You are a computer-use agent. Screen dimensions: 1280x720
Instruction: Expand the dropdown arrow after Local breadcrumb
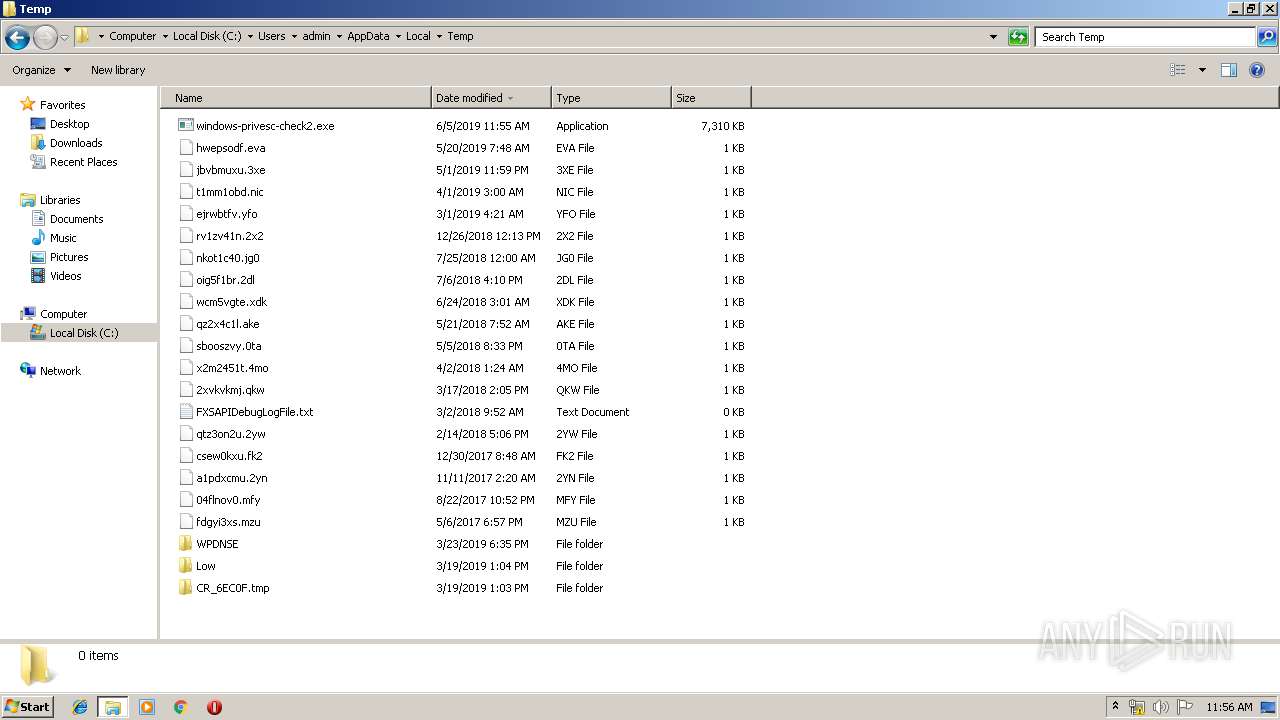pos(439,36)
